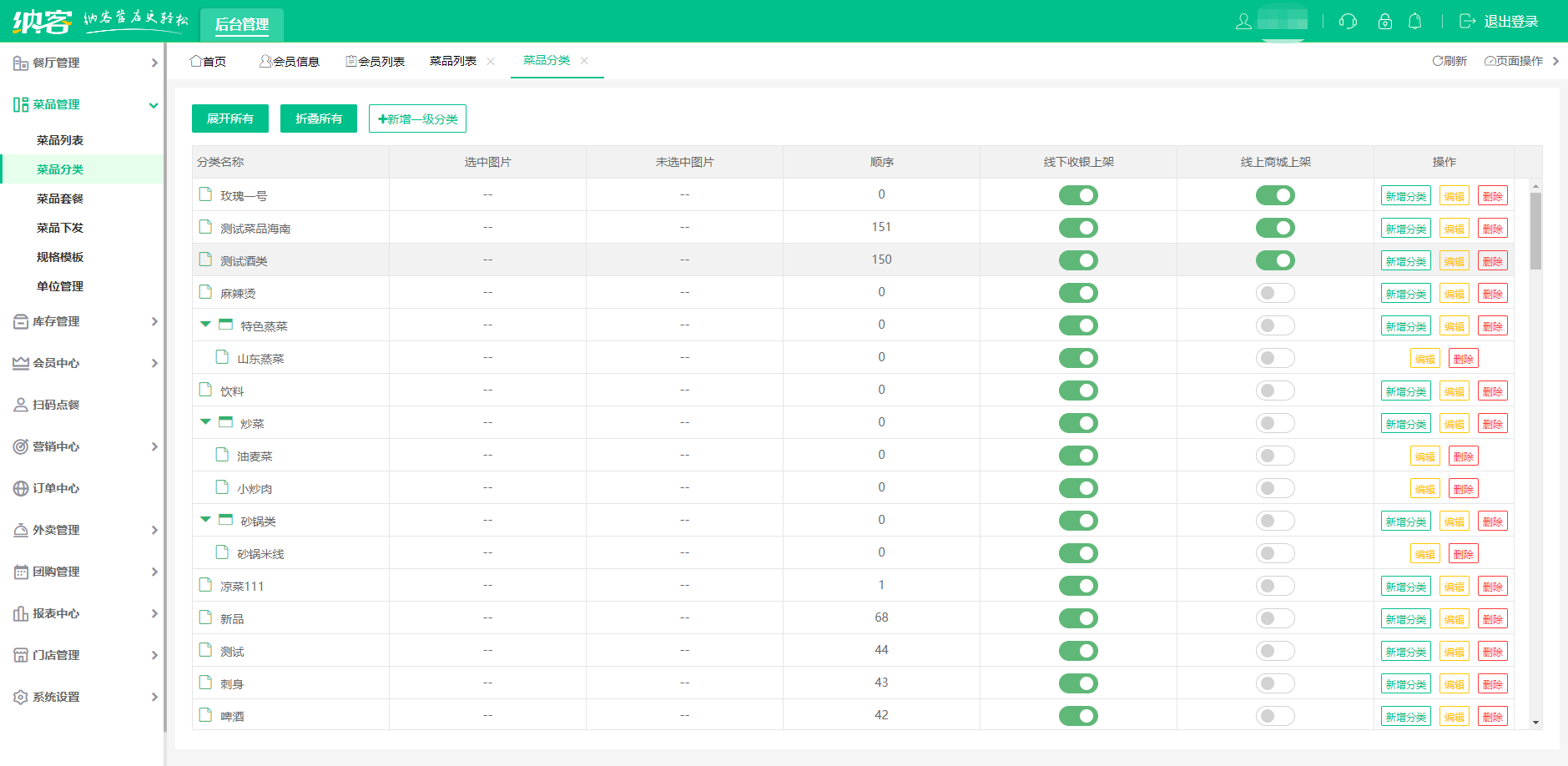This screenshot has width=1568, height=766.
Task: Click the file icon beside 玫瑰一号
Action: click(x=205, y=194)
